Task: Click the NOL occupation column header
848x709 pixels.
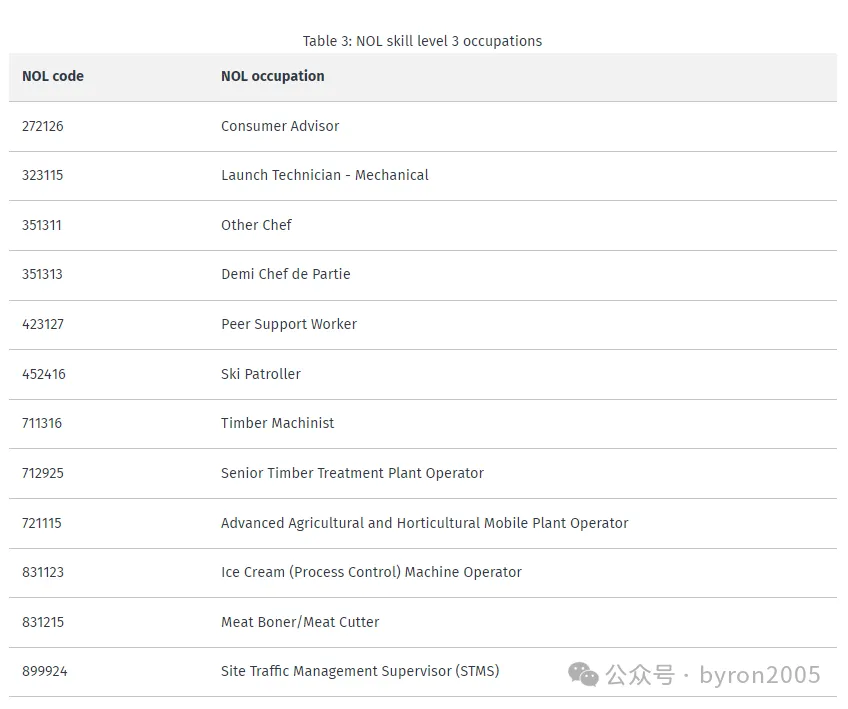Action: (273, 76)
